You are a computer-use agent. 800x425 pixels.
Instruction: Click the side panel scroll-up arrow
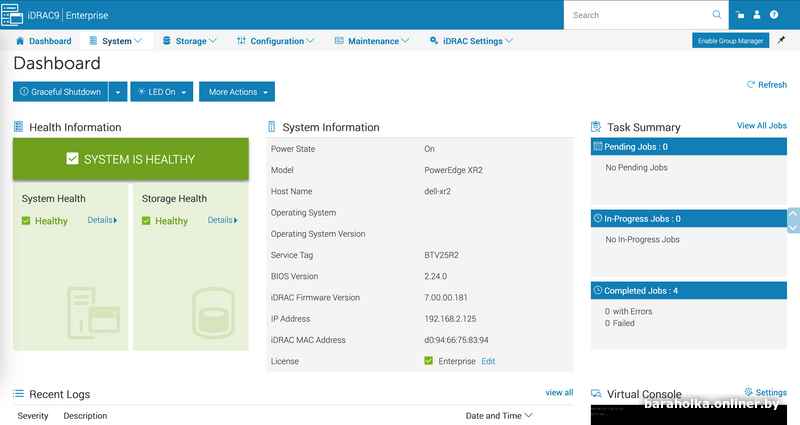click(x=793, y=214)
